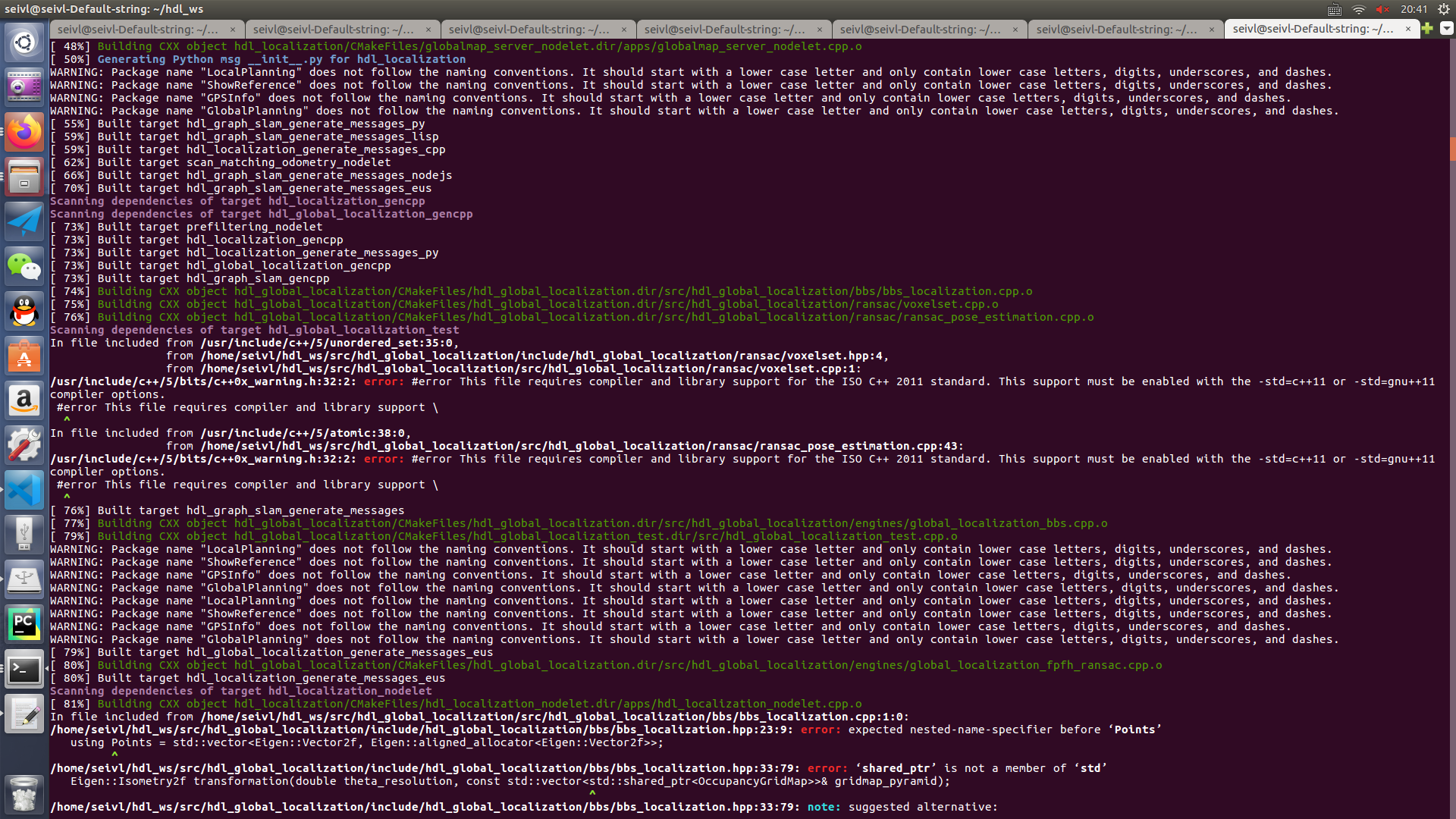The width and height of the screenshot is (1456, 819).
Task: Open the Amazon launcher shortcut
Action: [24, 400]
